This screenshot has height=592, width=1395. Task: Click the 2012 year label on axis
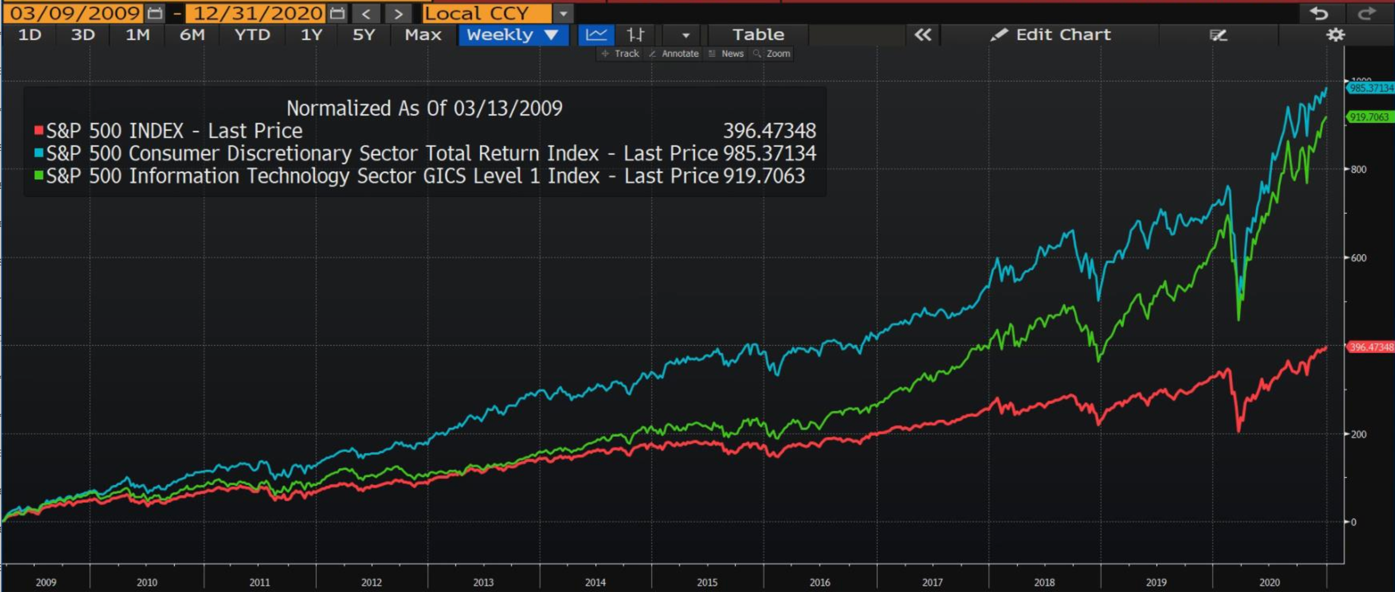pyautogui.click(x=371, y=582)
